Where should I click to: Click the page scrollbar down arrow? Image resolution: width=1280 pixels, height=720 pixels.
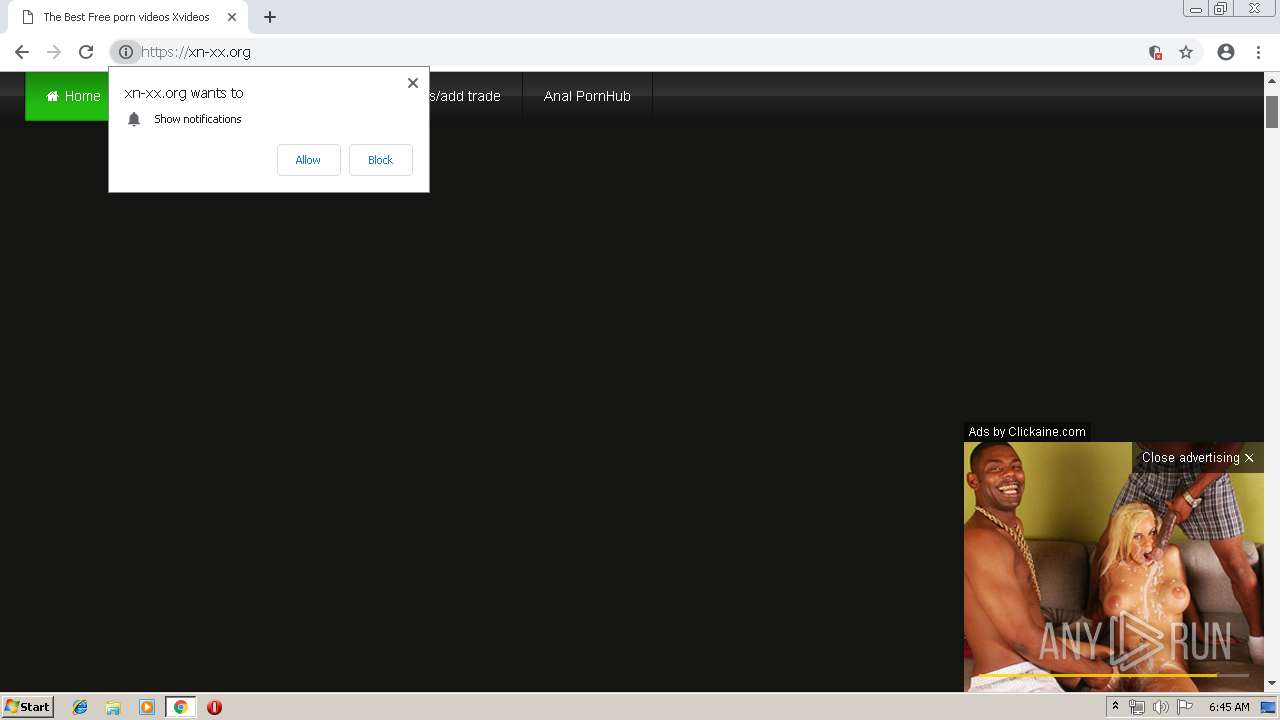[1272, 683]
